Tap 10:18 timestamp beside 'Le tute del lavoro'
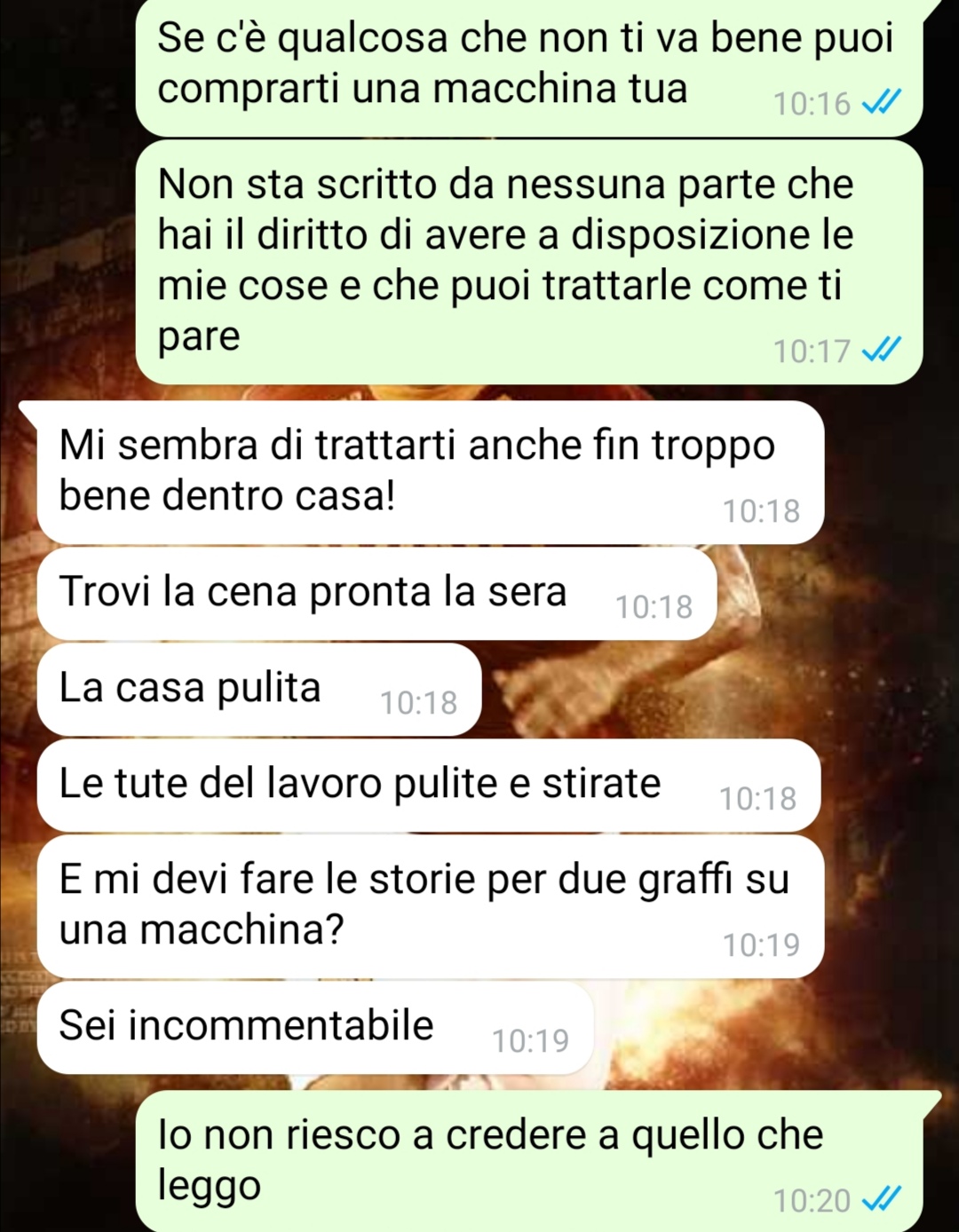959x1232 pixels. [757, 799]
